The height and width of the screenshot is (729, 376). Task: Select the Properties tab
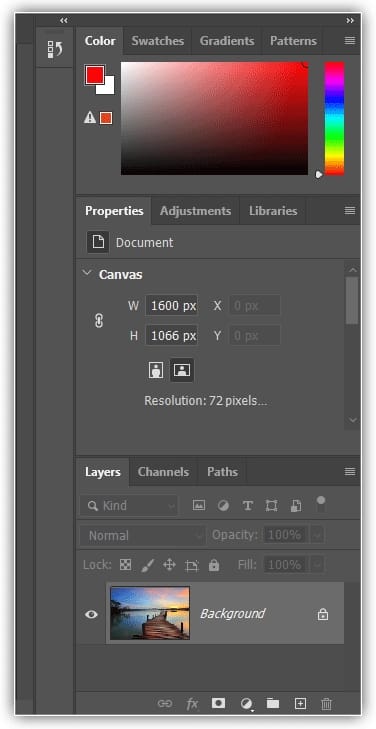[114, 211]
